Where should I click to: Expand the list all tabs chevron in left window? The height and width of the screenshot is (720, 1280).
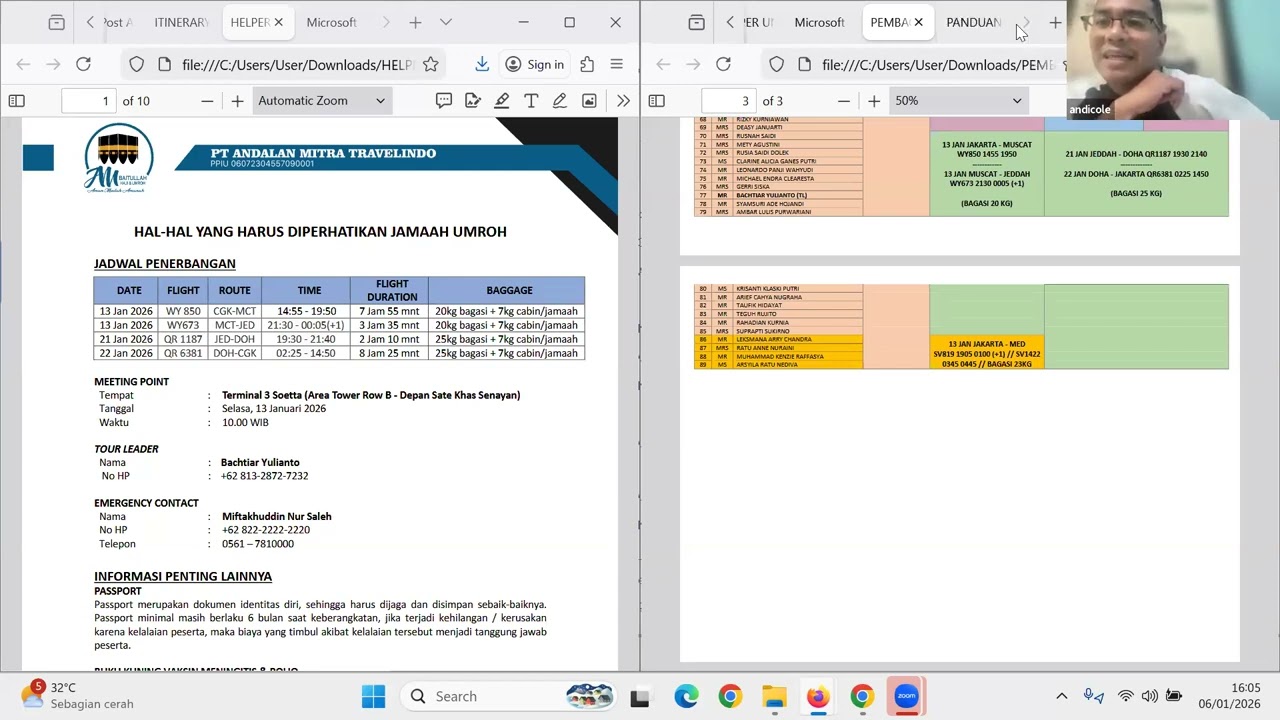(x=446, y=22)
